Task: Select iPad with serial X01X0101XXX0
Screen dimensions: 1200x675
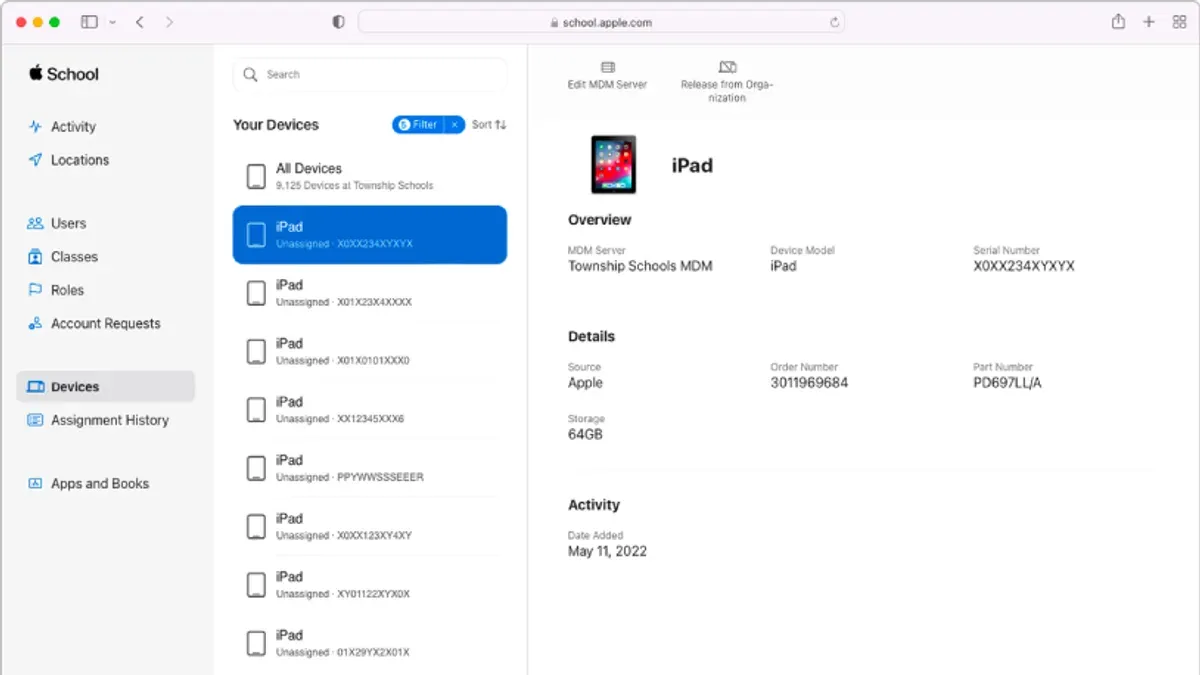Action: 370,351
